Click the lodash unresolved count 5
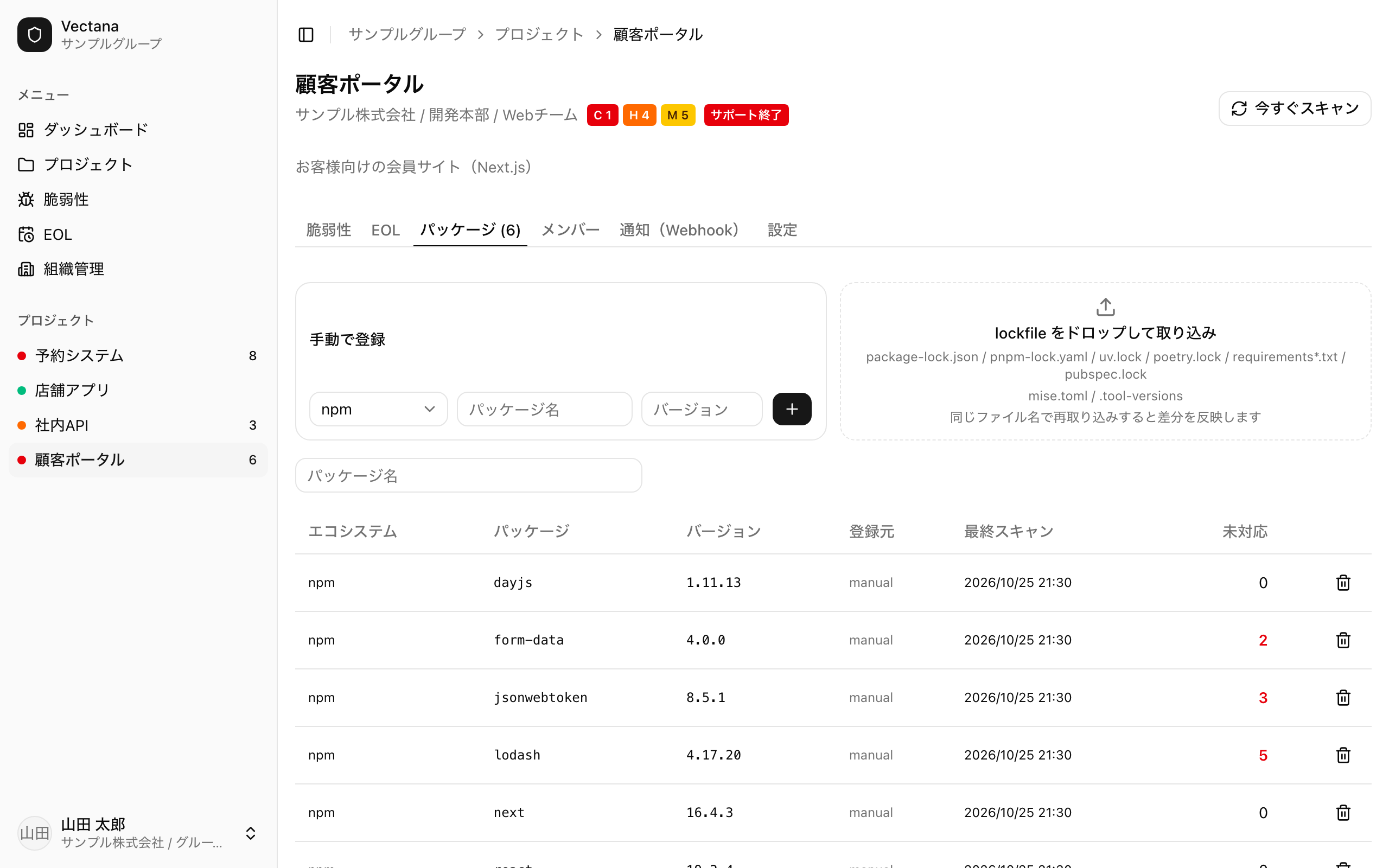 point(1263,756)
